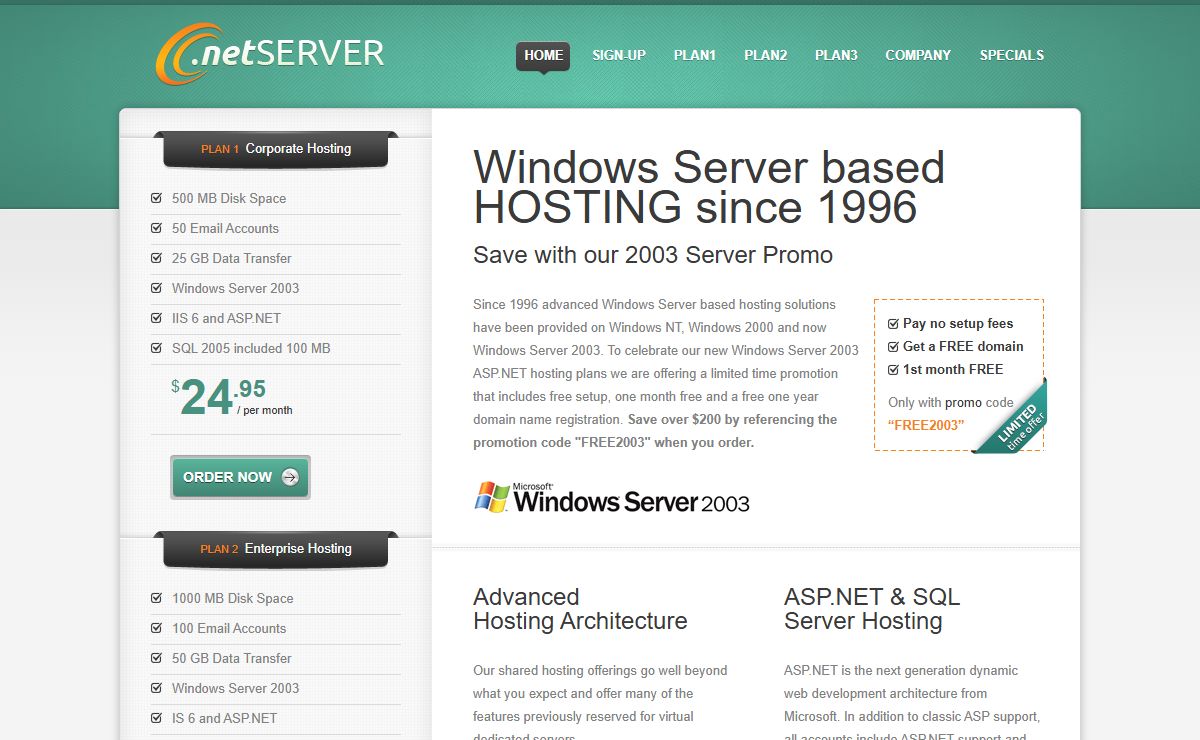Click checkmark beside Pay no setup fees

[x=893, y=324]
